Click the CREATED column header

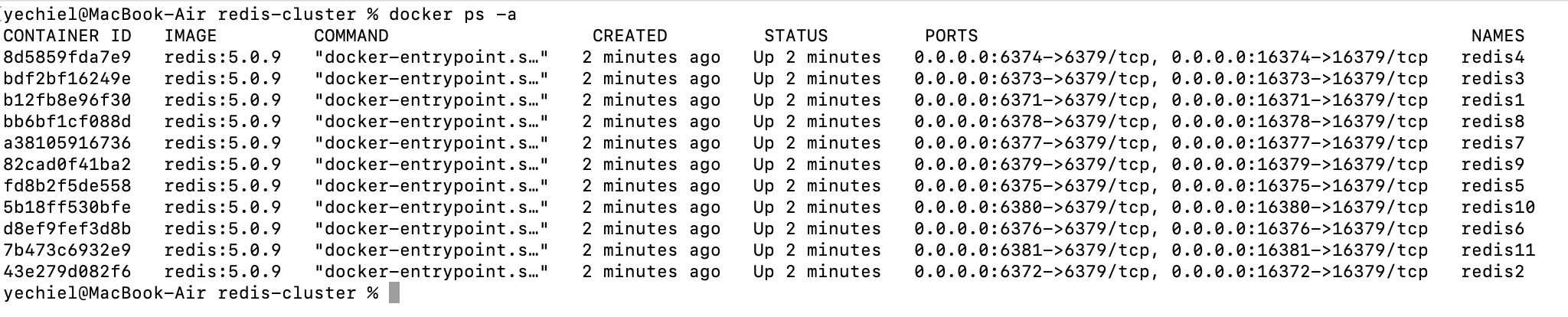[630, 36]
